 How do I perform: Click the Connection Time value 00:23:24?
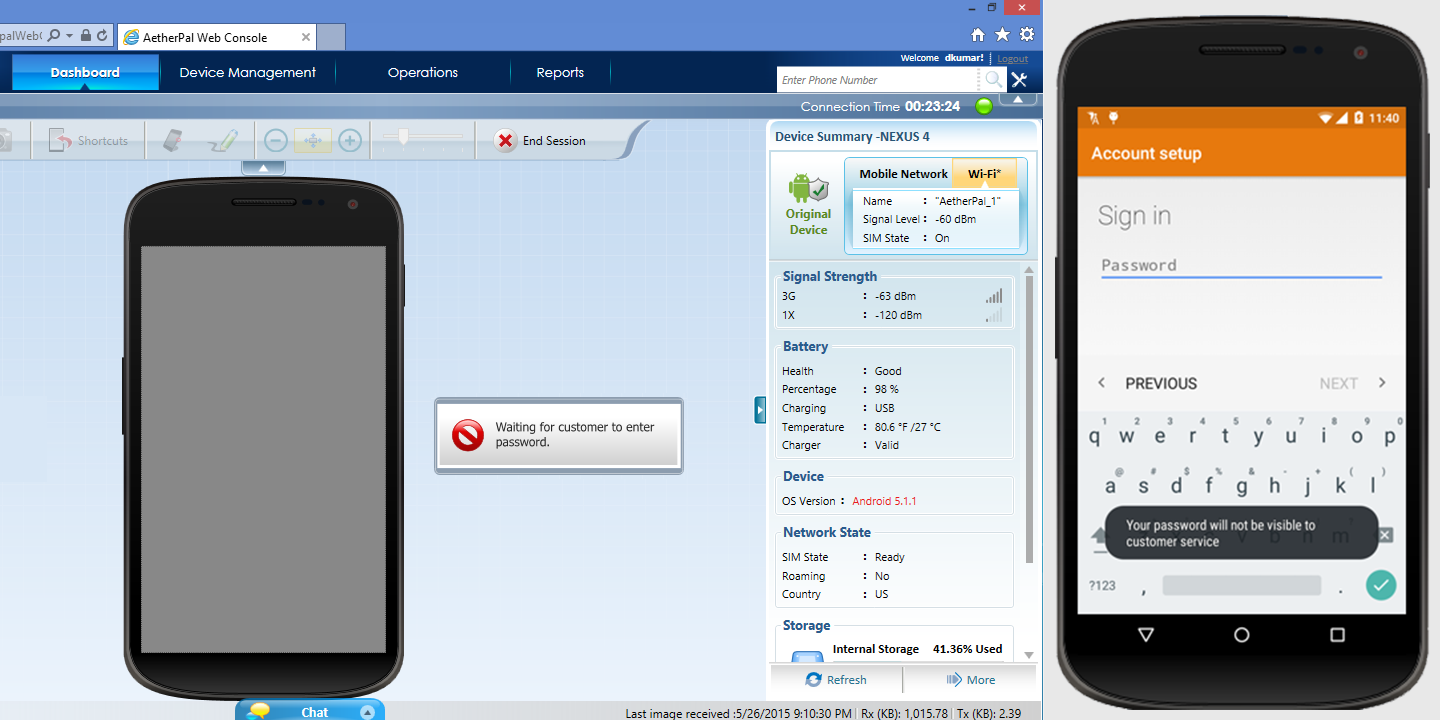(x=932, y=106)
